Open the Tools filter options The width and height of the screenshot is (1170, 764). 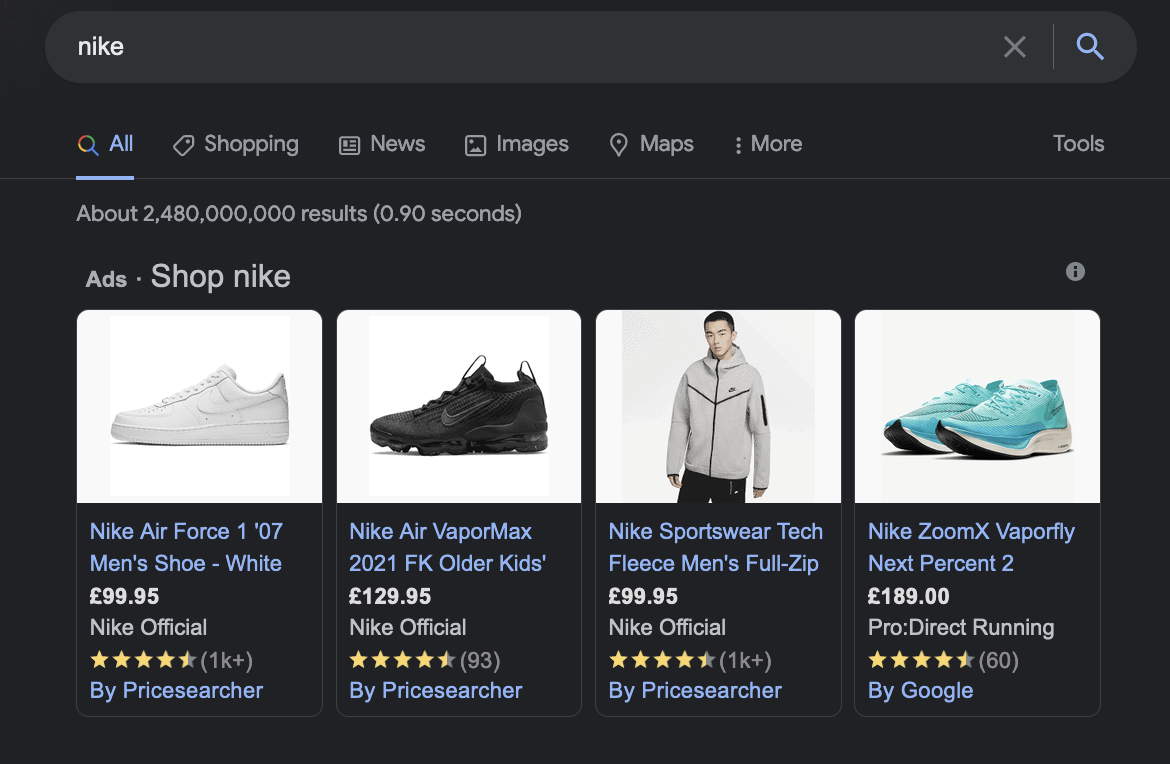[x=1078, y=143]
